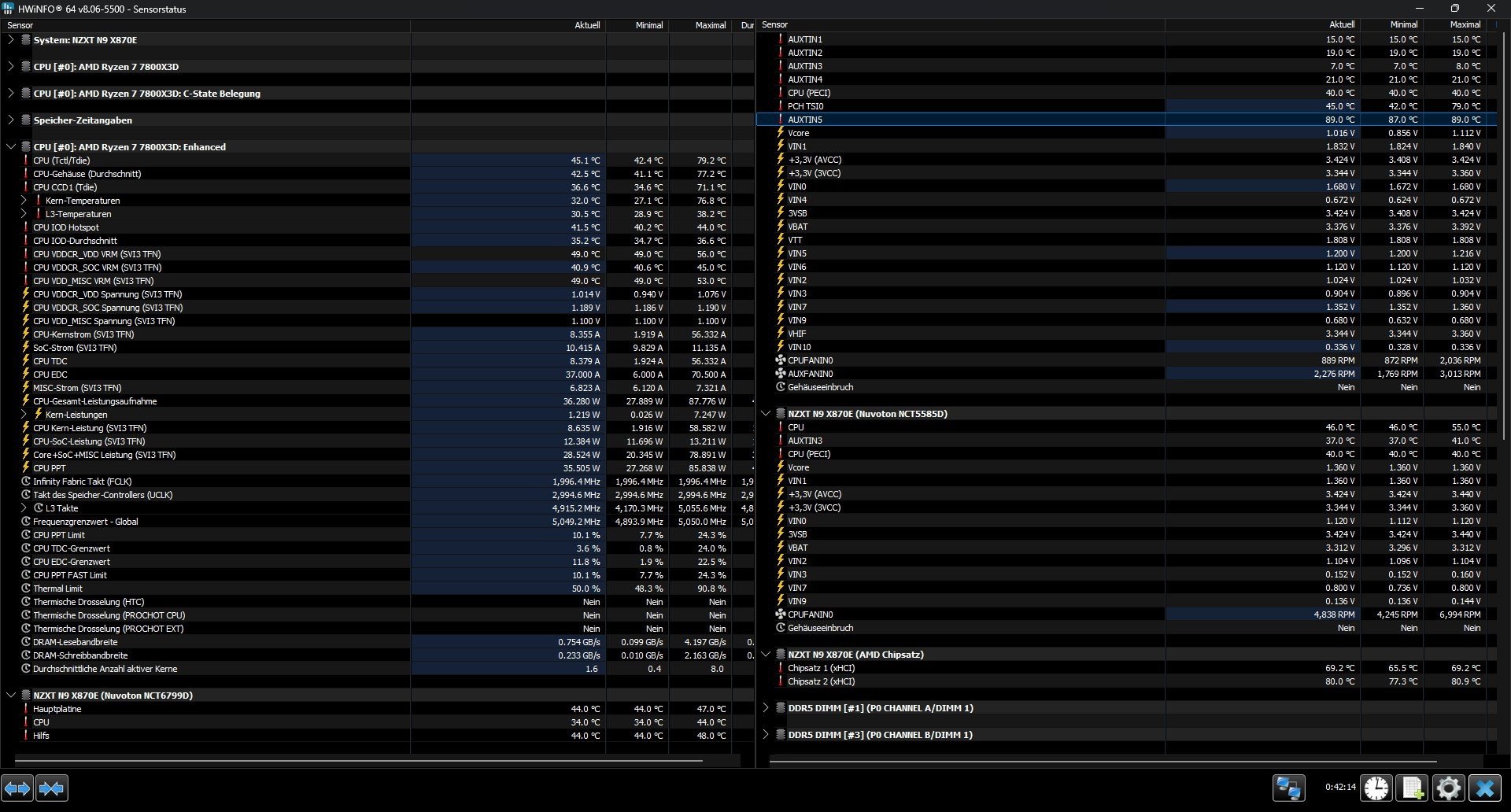Image resolution: width=1511 pixels, height=812 pixels.
Task: Select Chipsatz 1 (xHCI) row
Action: click(x=1126, y=668)
